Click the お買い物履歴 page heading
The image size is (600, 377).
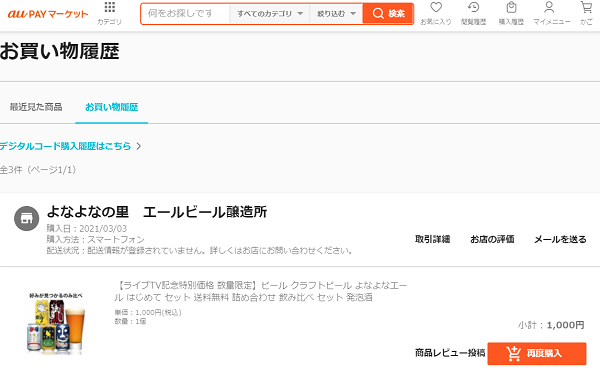[60, 52]
